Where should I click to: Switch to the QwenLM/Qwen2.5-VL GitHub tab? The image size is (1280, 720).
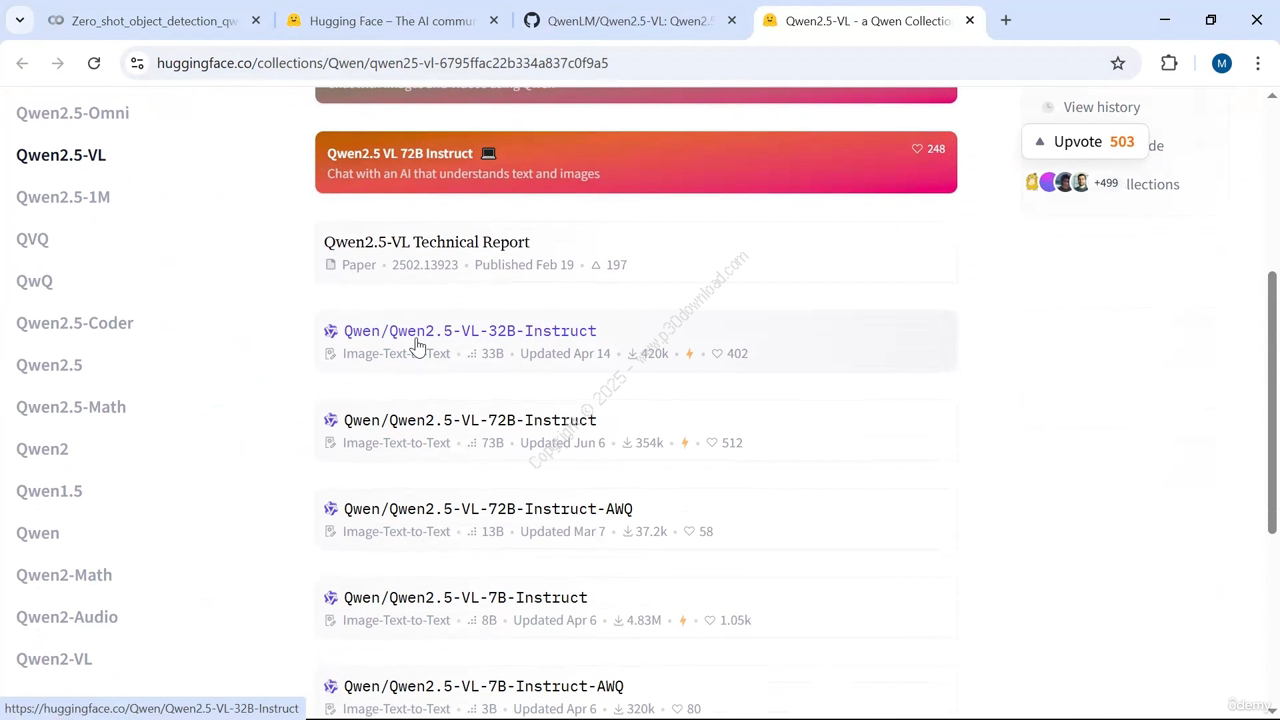pyautogui.click(x=630, y=20)
